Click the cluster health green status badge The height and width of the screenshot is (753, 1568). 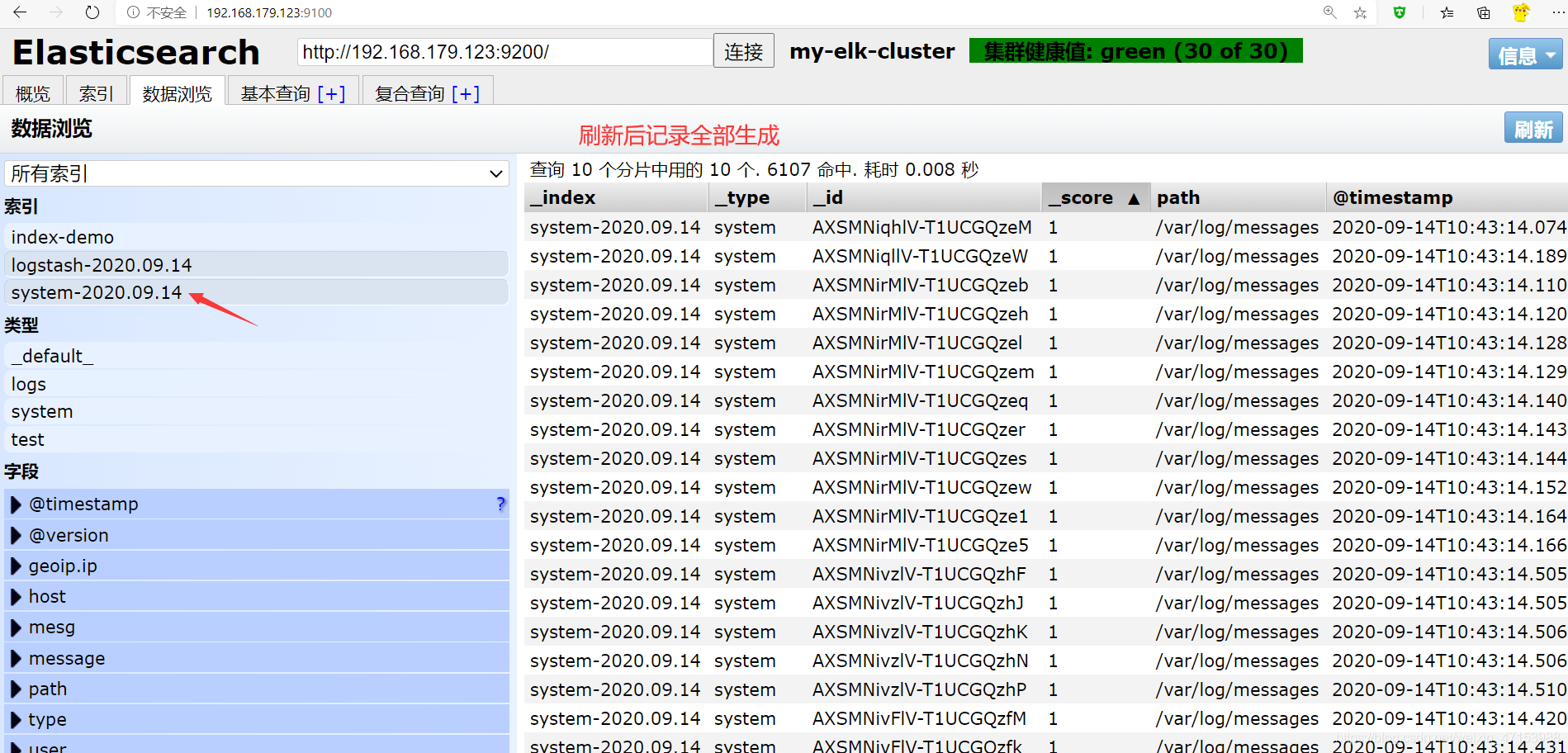coord(1135,51)
